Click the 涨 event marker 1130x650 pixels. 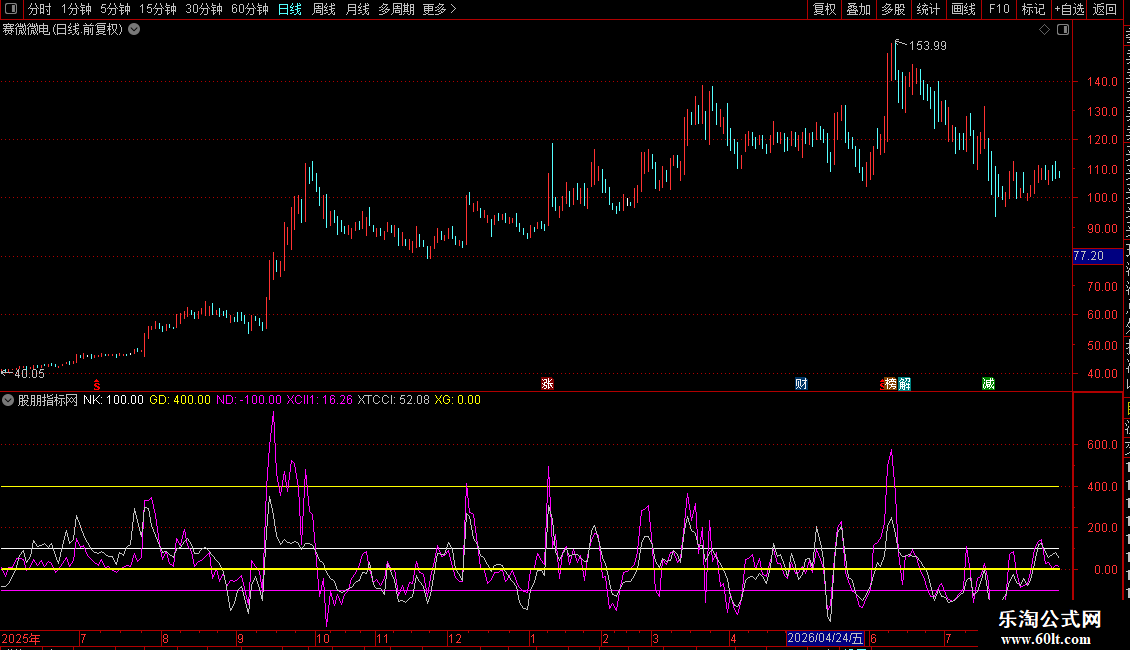548,384
